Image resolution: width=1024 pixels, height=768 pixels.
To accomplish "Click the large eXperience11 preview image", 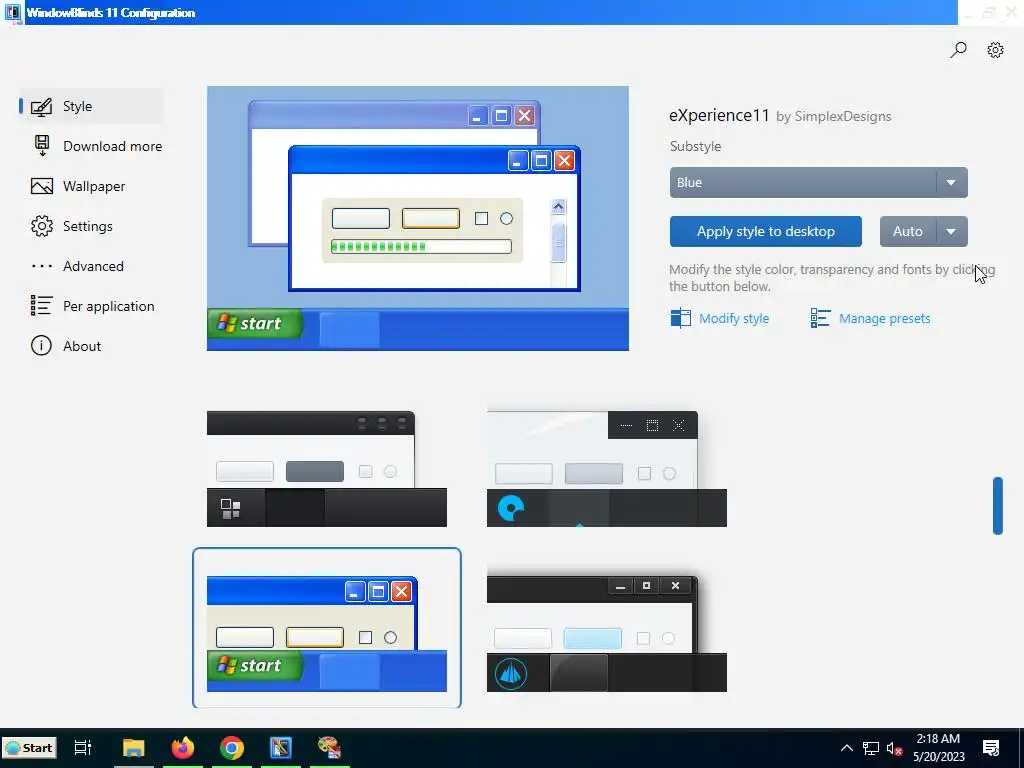I will pyautogui.click(x=418, y=218).
